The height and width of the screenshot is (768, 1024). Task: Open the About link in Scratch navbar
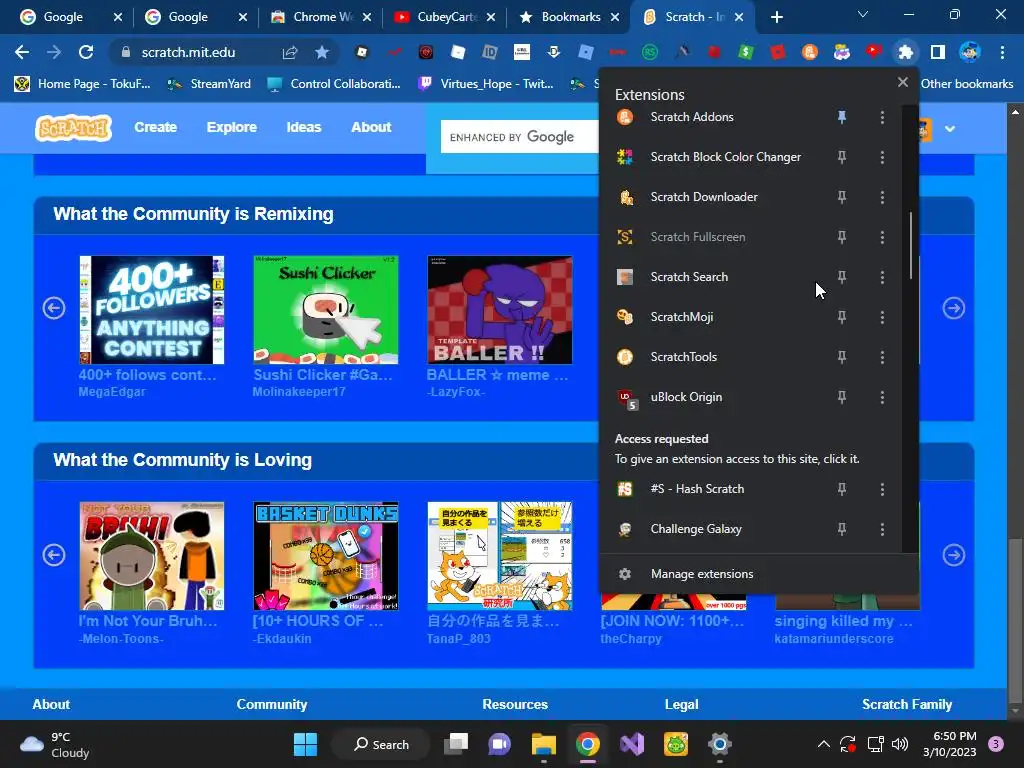coord(371,127)
